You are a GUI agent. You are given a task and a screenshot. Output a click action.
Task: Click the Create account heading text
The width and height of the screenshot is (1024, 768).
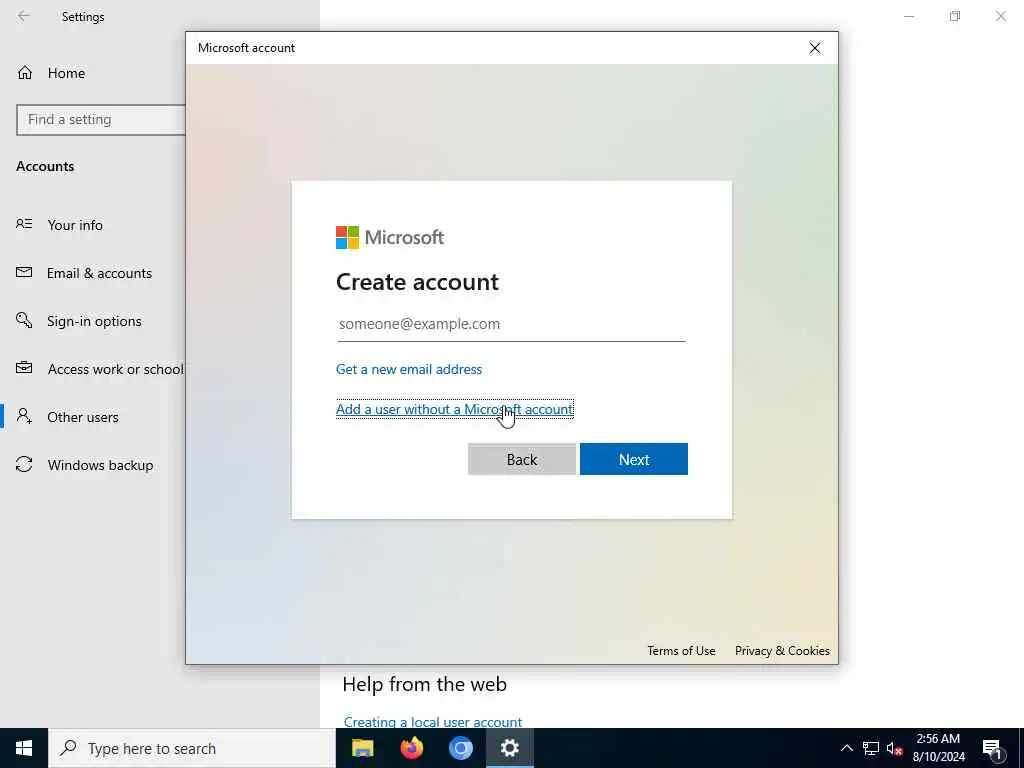417,281
